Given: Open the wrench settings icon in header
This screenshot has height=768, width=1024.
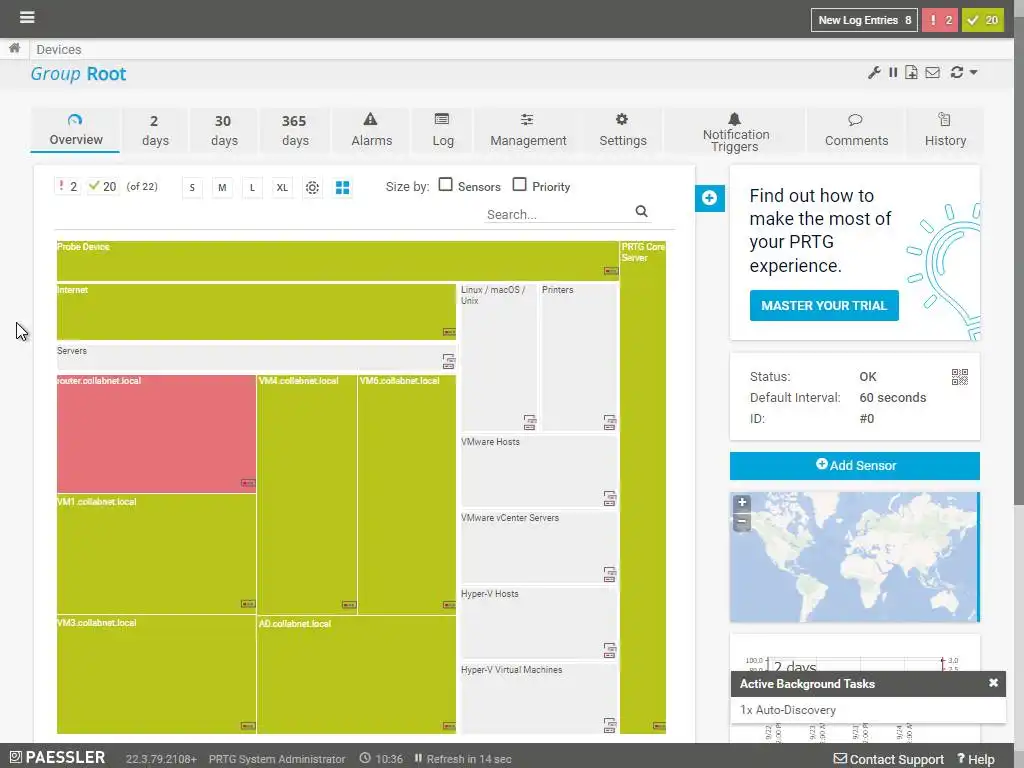Looking at the screenshot, I should coord(874,72).
